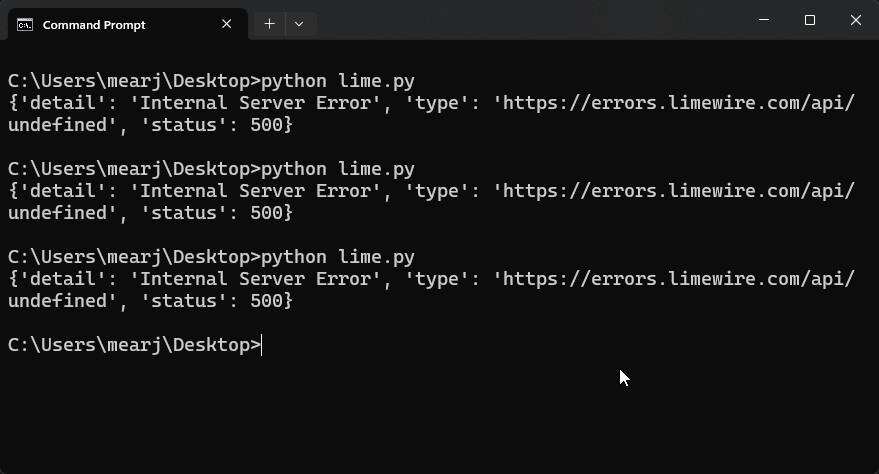
Task: Click the last 'Internal Server Error' text
Action: pos(261,279)
